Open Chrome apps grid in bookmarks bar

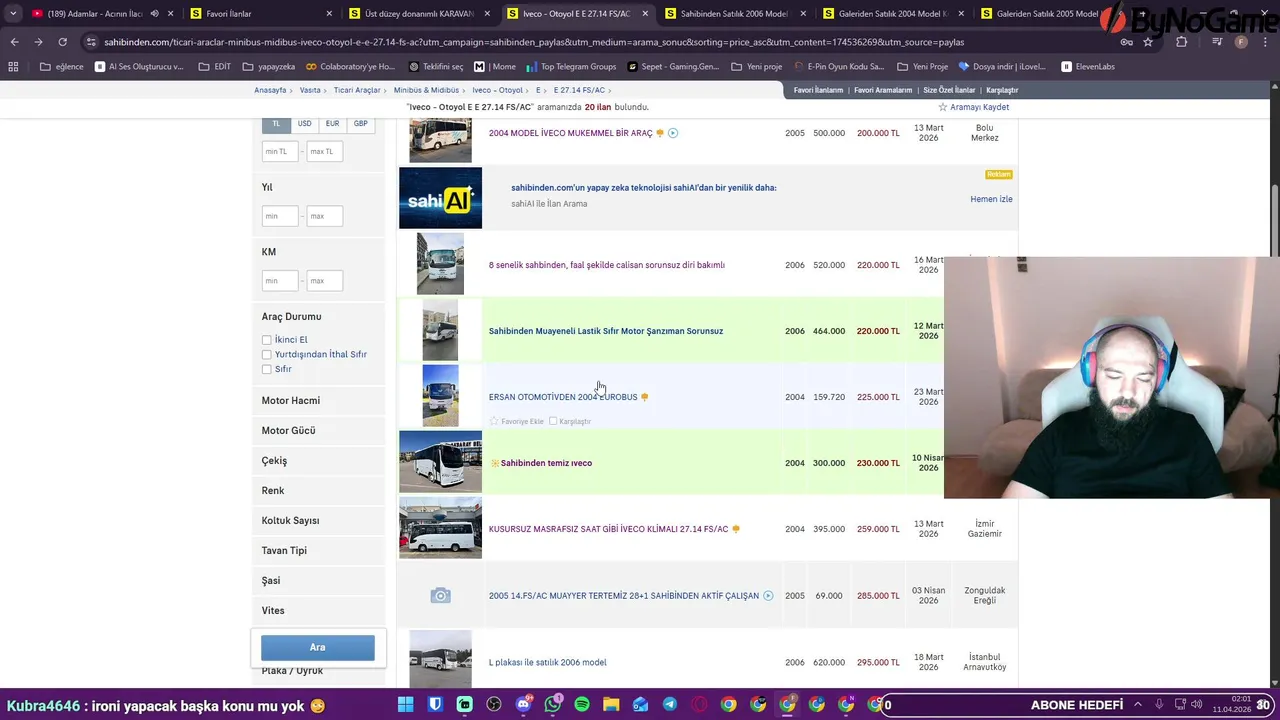13,66
